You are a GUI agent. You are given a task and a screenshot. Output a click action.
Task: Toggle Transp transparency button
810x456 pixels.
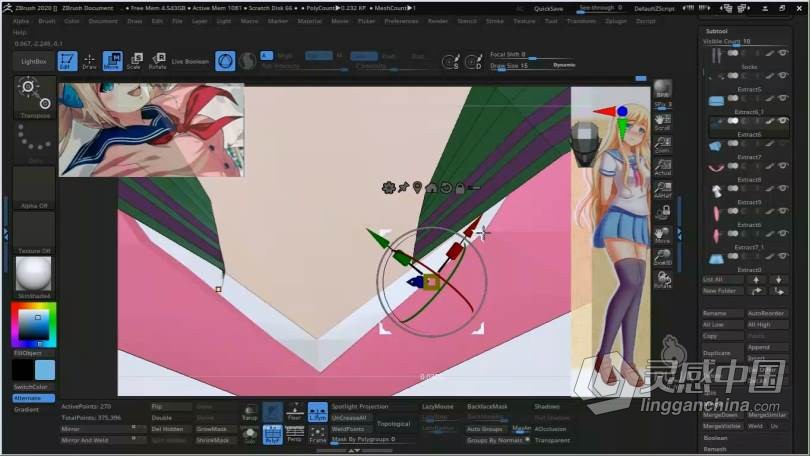pyautogui.click(x=250, y=412)
